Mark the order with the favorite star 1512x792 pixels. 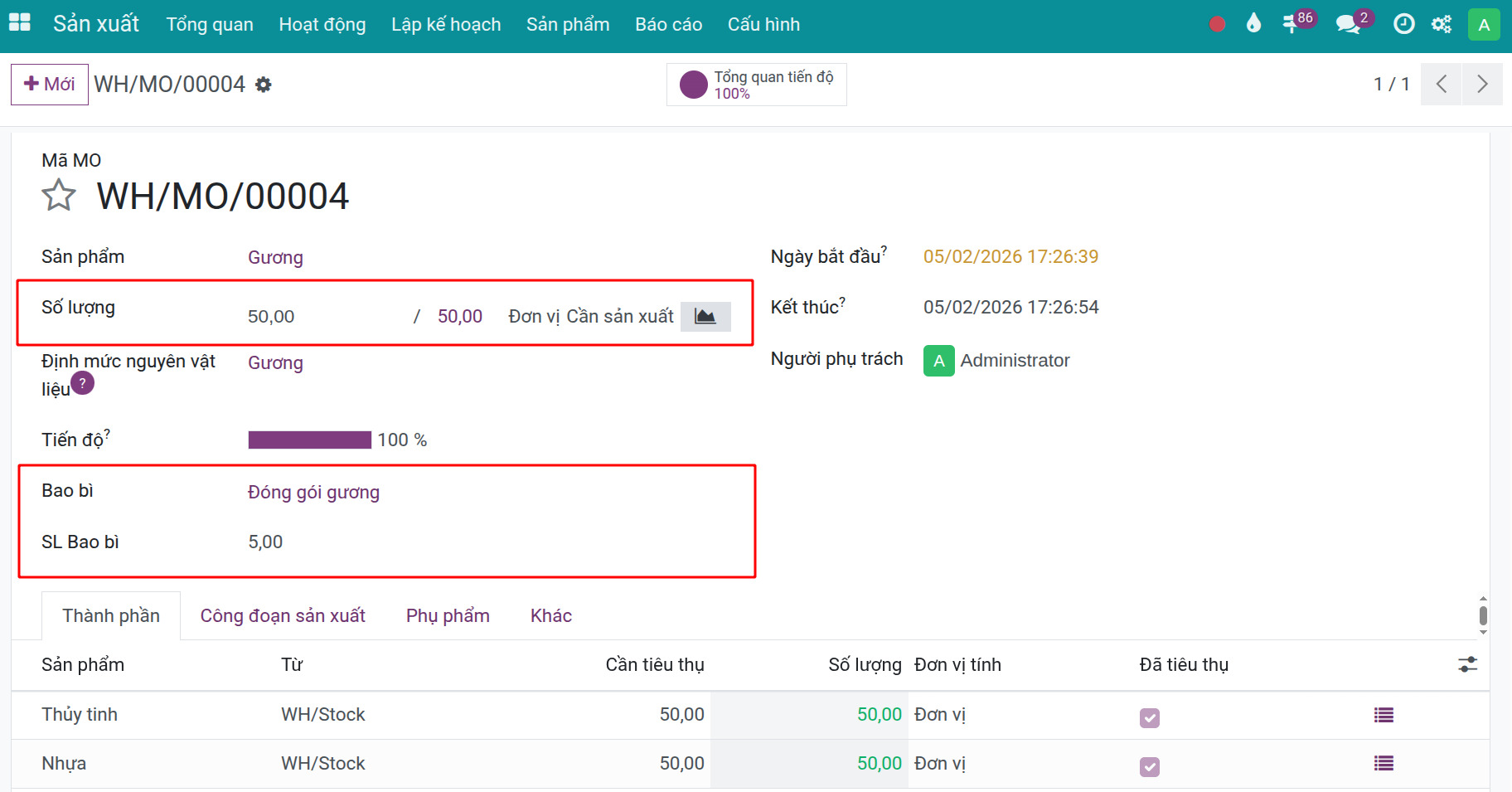[59, 196]
